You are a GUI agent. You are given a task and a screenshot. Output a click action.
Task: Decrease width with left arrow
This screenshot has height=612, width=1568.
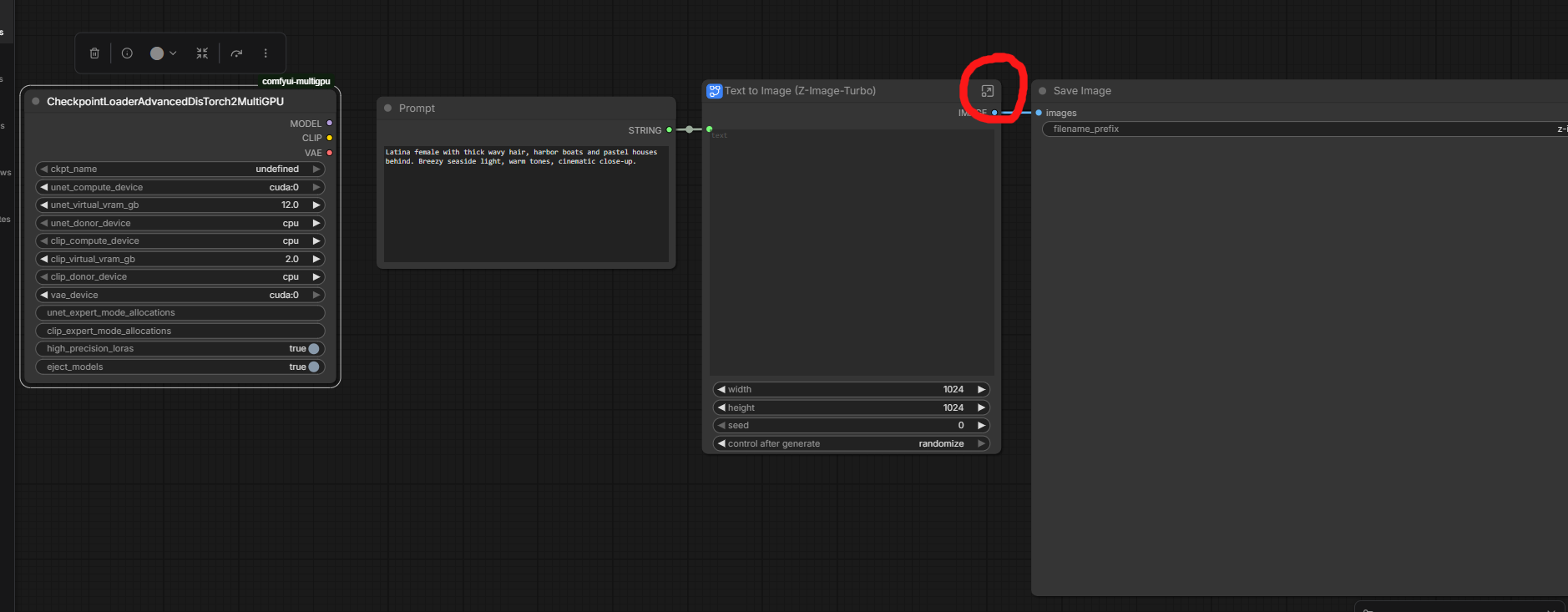(721, 389)
